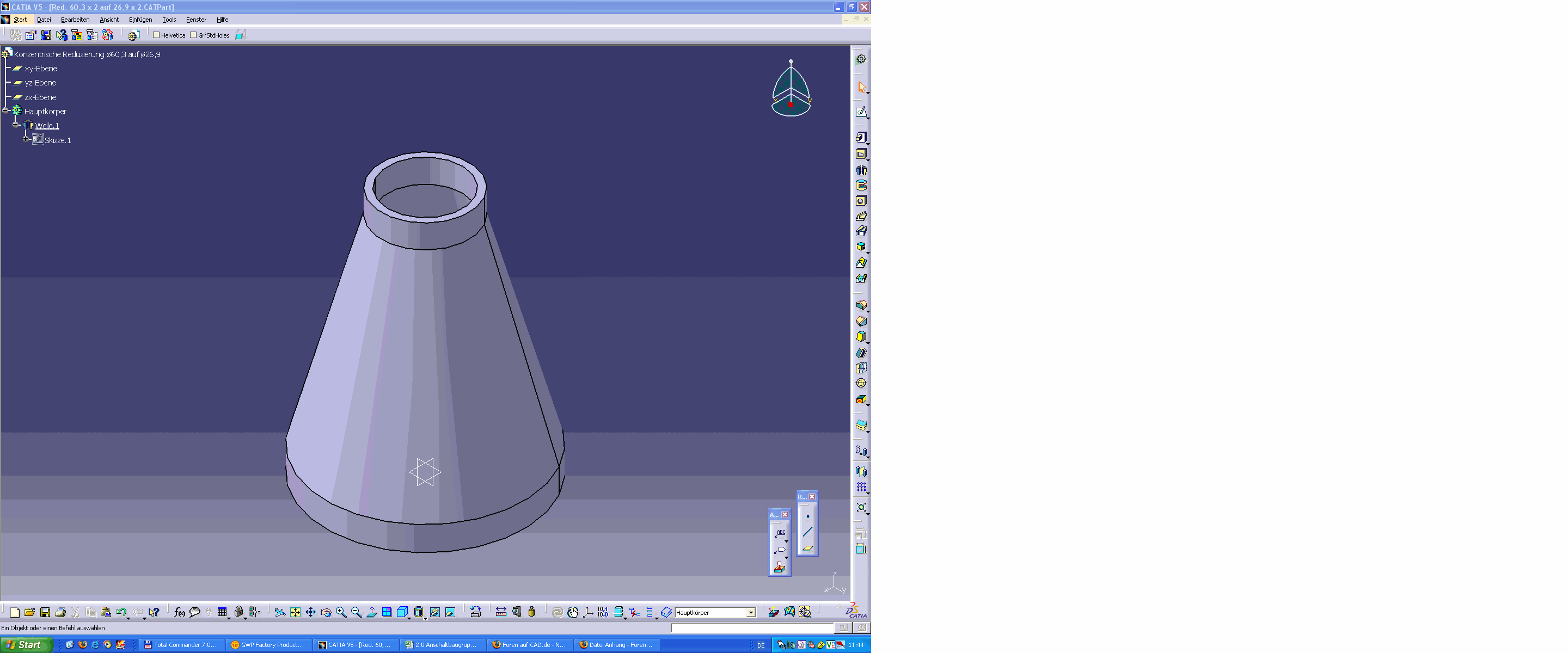Click the Fly Mode airplane icon
The image size is (1568, 653).
pos(280,612)
